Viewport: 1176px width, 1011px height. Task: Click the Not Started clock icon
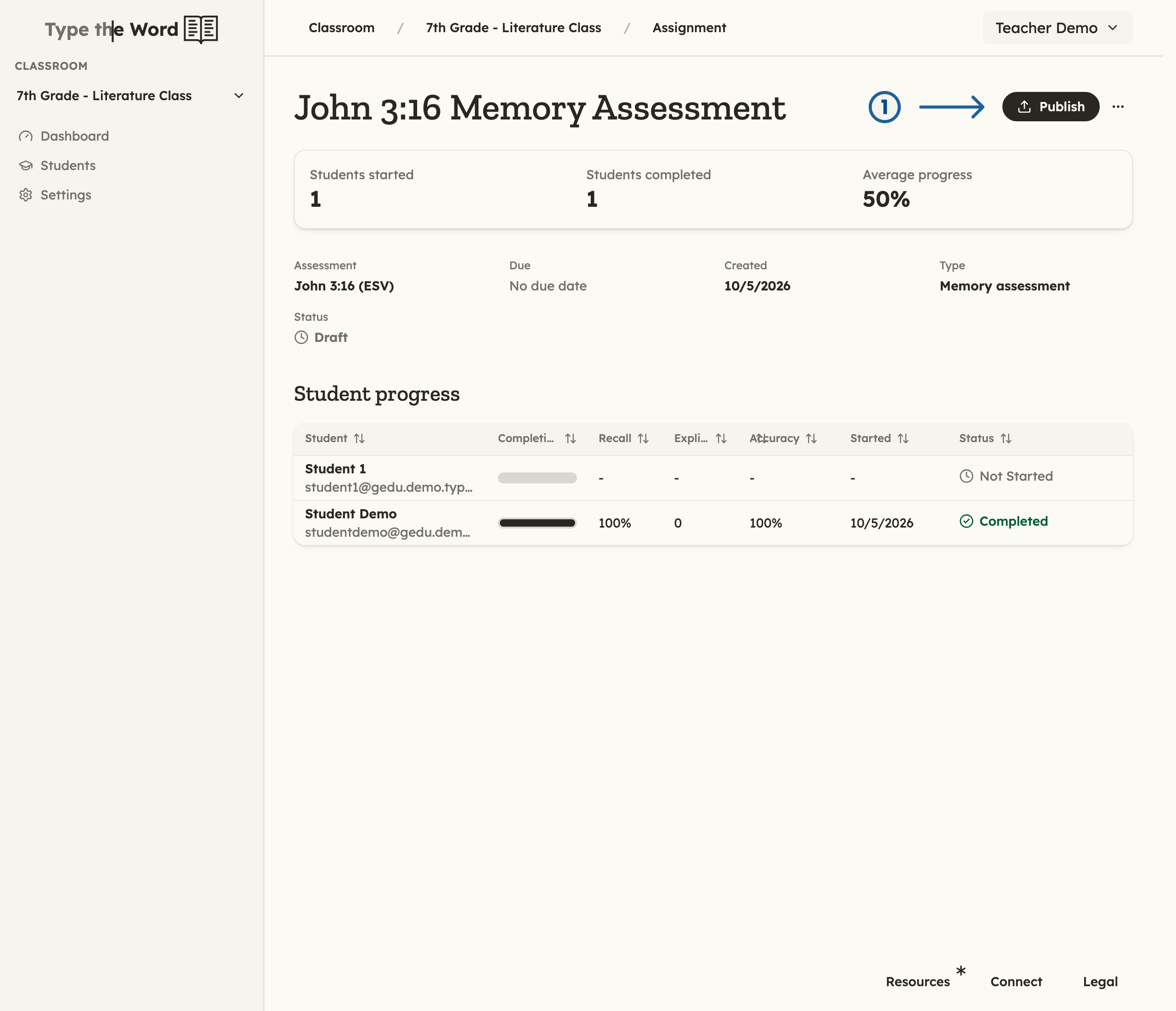click(x=966, y=476)
